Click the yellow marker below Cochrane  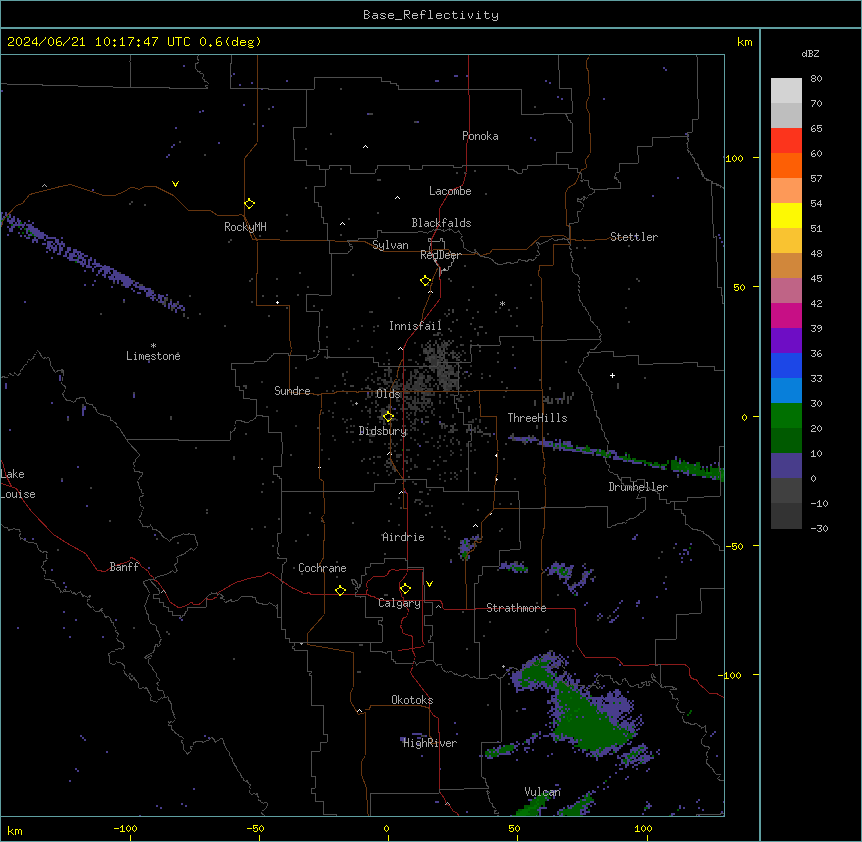pyautogui.click(x=340, y=590)
